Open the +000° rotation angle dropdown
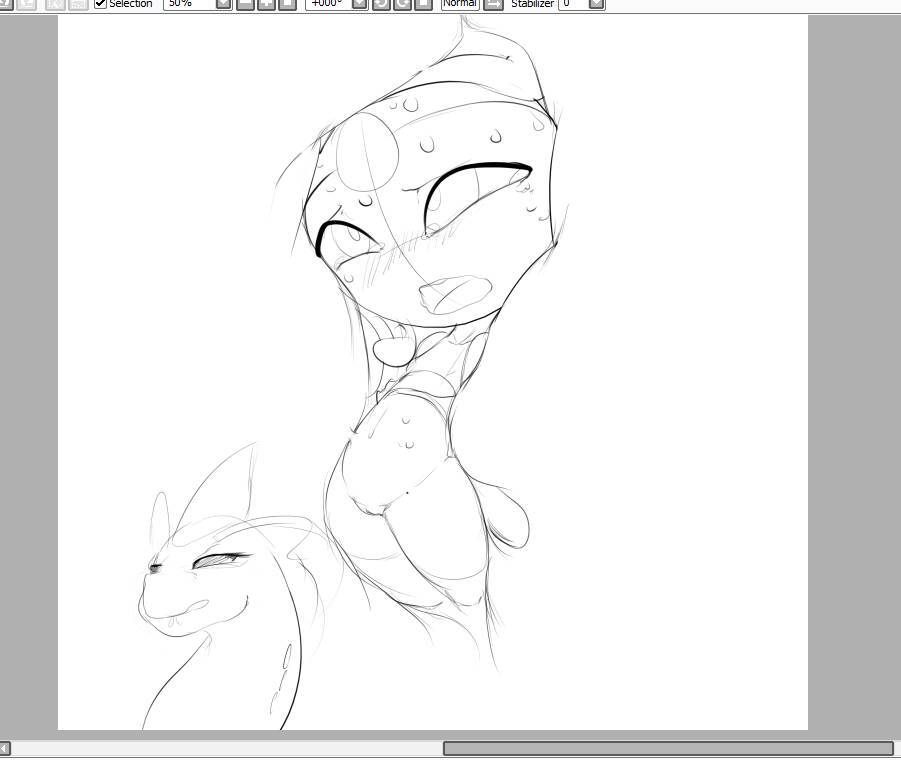This screenshot has height=760, width=901. (360, 4)
